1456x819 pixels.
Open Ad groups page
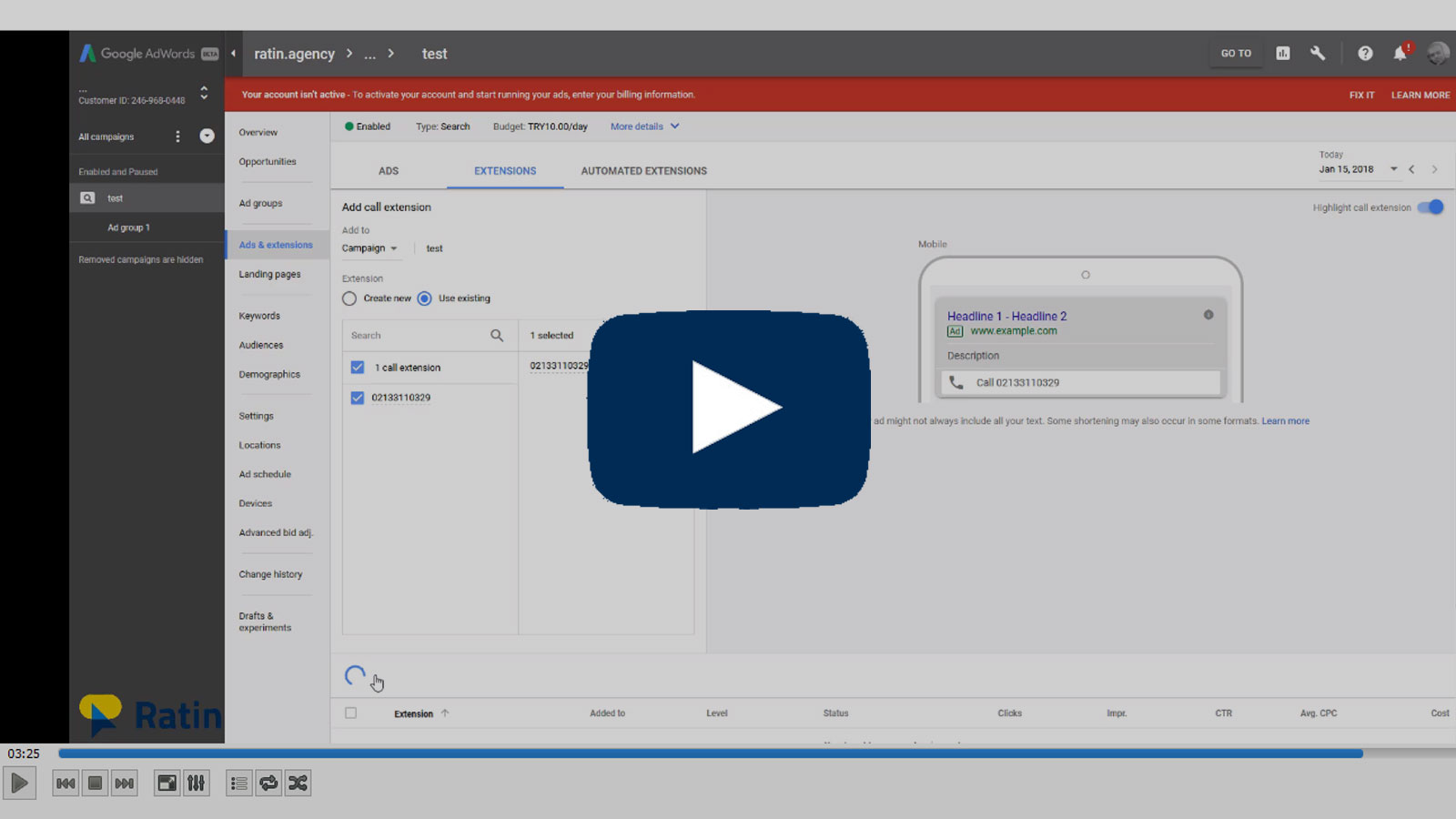point(260,204)
